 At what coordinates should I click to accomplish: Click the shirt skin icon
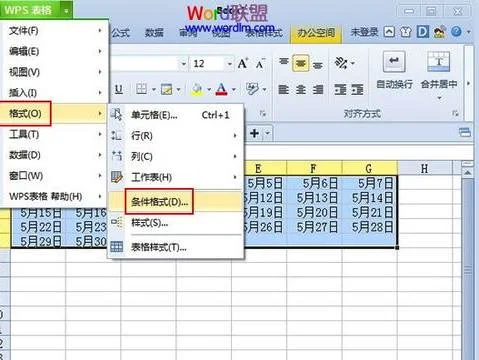[406, 32]
